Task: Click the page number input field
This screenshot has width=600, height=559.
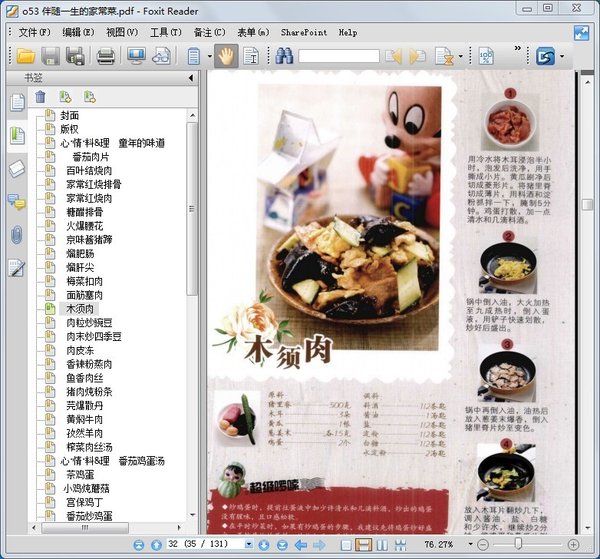Action: click(x=205, y=544)
